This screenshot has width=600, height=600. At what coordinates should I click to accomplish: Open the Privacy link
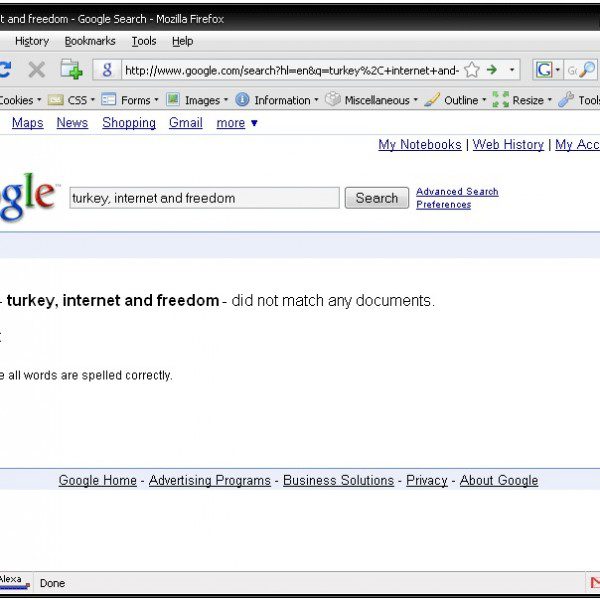[x=427, y=480]
